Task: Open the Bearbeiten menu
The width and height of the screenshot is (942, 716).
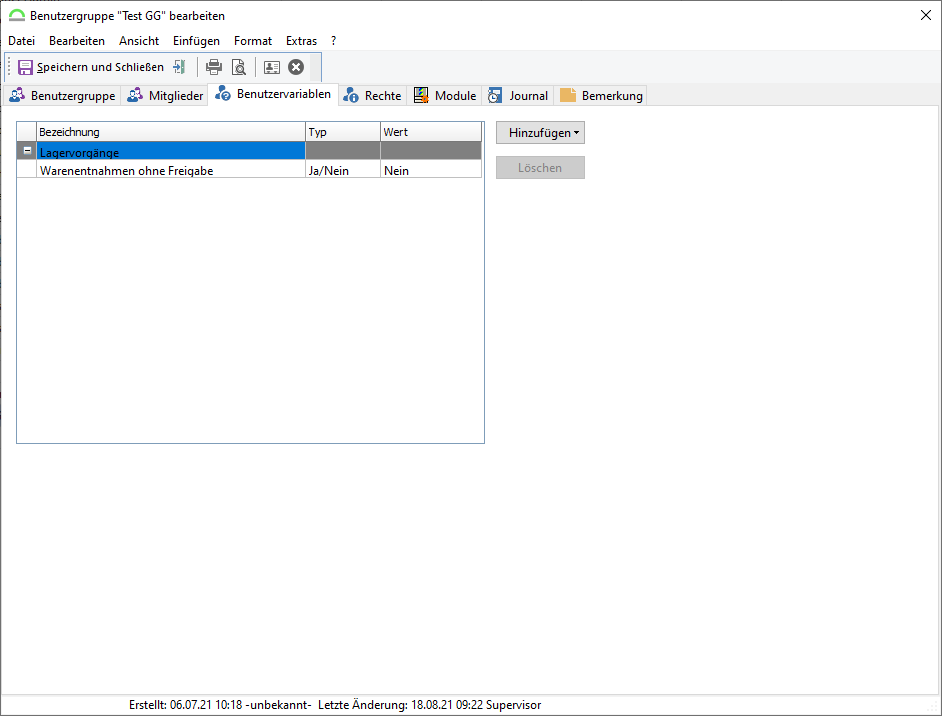Action: (77, 41)
